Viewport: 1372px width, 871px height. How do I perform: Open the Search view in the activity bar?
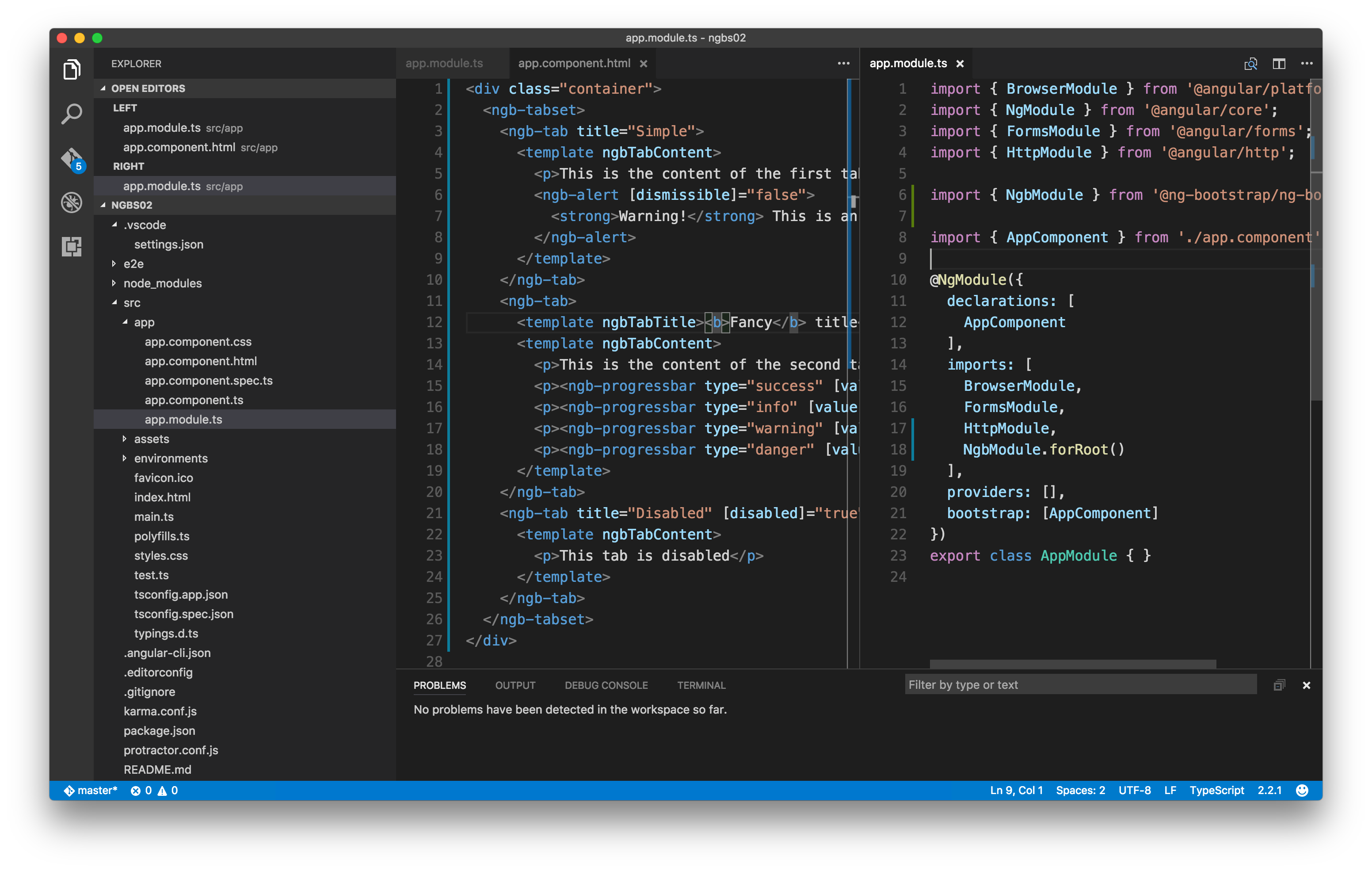(x=71, y=114)
